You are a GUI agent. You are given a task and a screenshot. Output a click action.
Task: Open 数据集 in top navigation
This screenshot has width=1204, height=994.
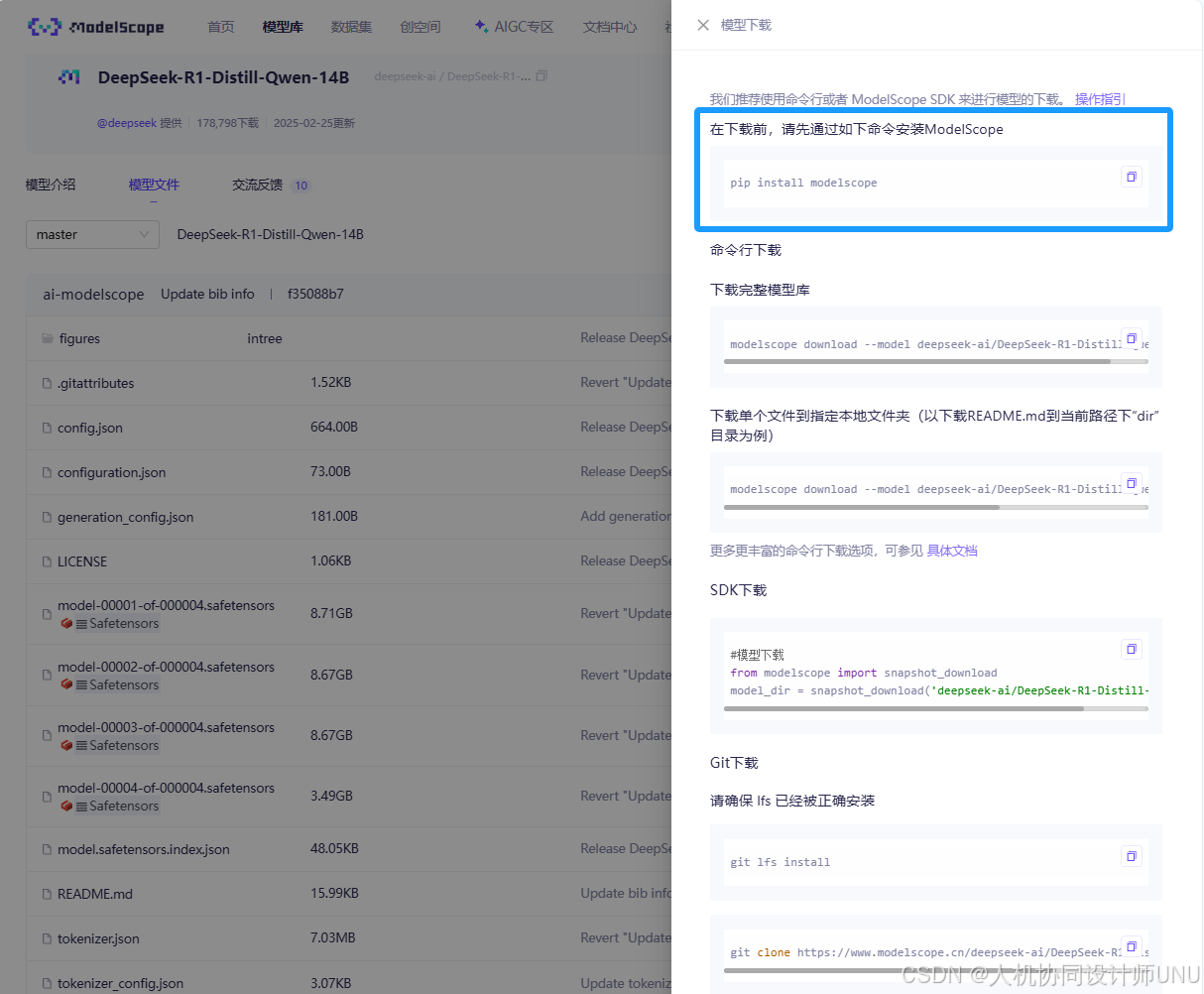[351, 27]
